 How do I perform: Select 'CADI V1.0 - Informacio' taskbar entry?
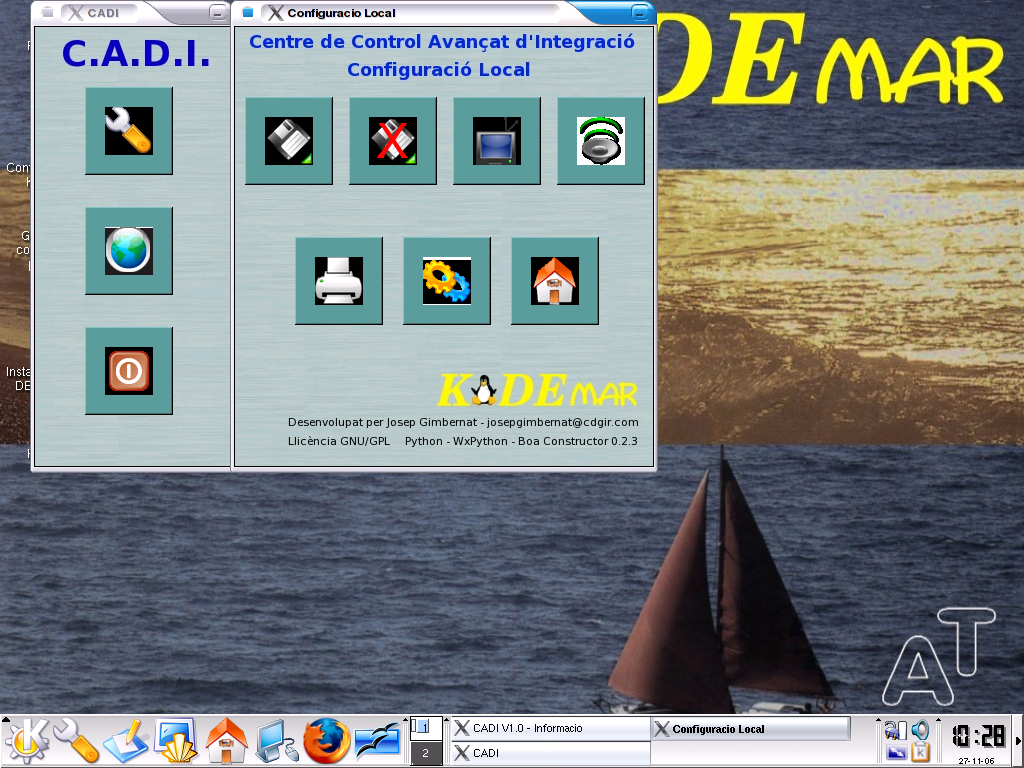(549, 728)
